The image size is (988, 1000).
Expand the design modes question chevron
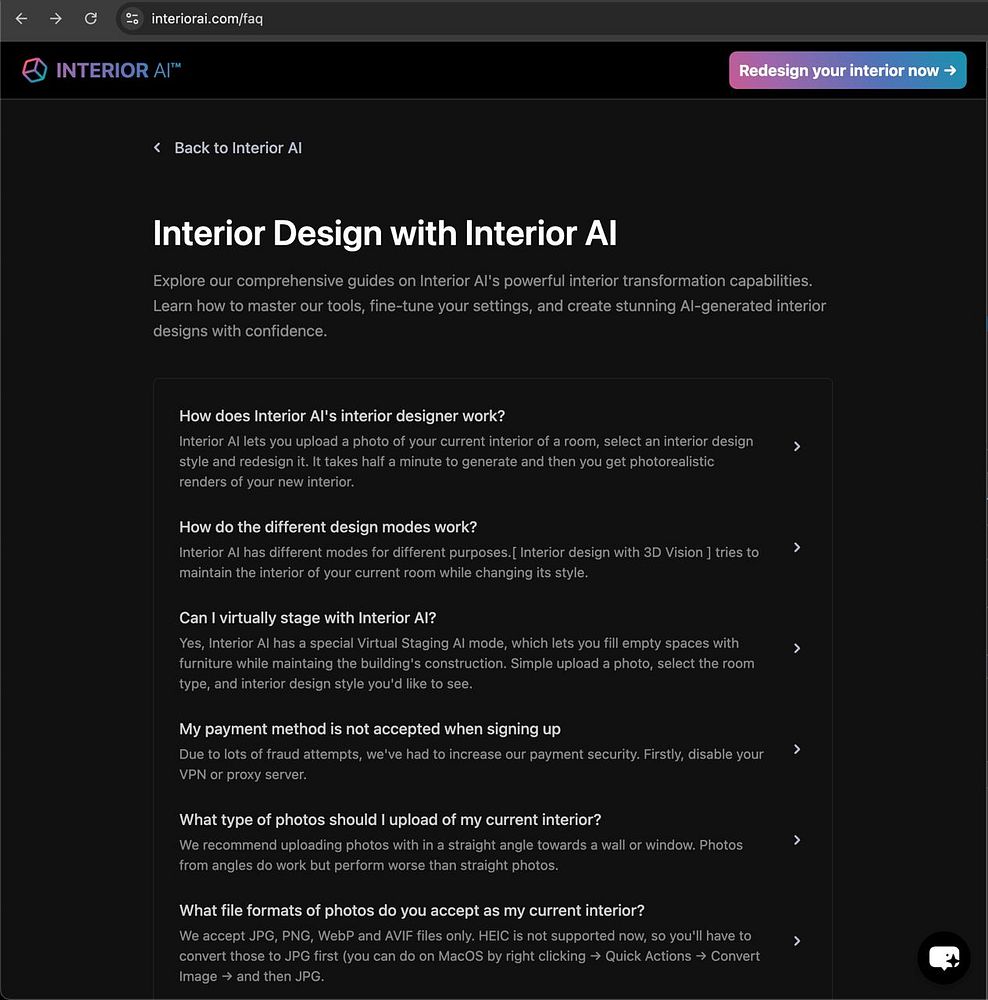[x=797, y=547]
